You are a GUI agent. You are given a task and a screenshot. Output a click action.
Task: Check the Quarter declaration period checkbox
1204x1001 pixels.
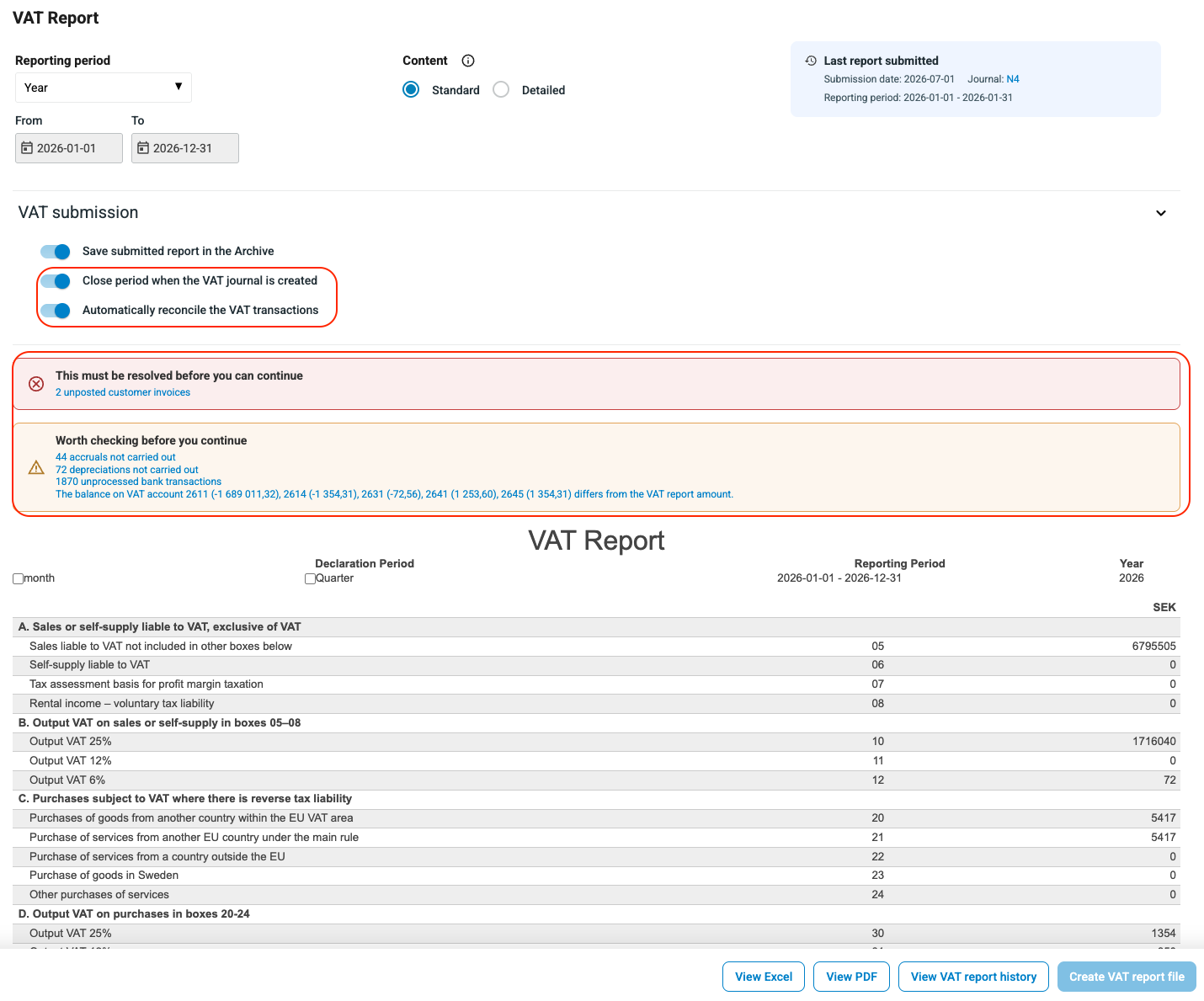tap(310, 578)
